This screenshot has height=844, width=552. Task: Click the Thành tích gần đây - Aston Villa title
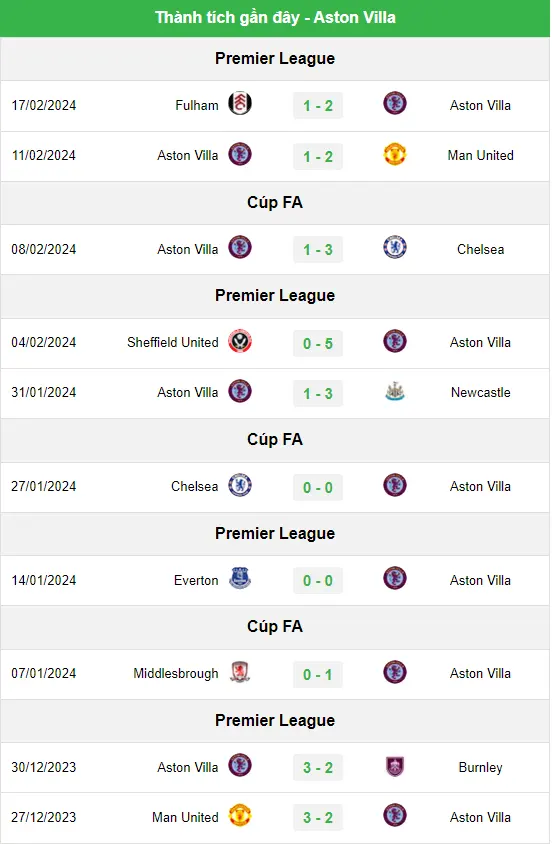click(275, 17)
